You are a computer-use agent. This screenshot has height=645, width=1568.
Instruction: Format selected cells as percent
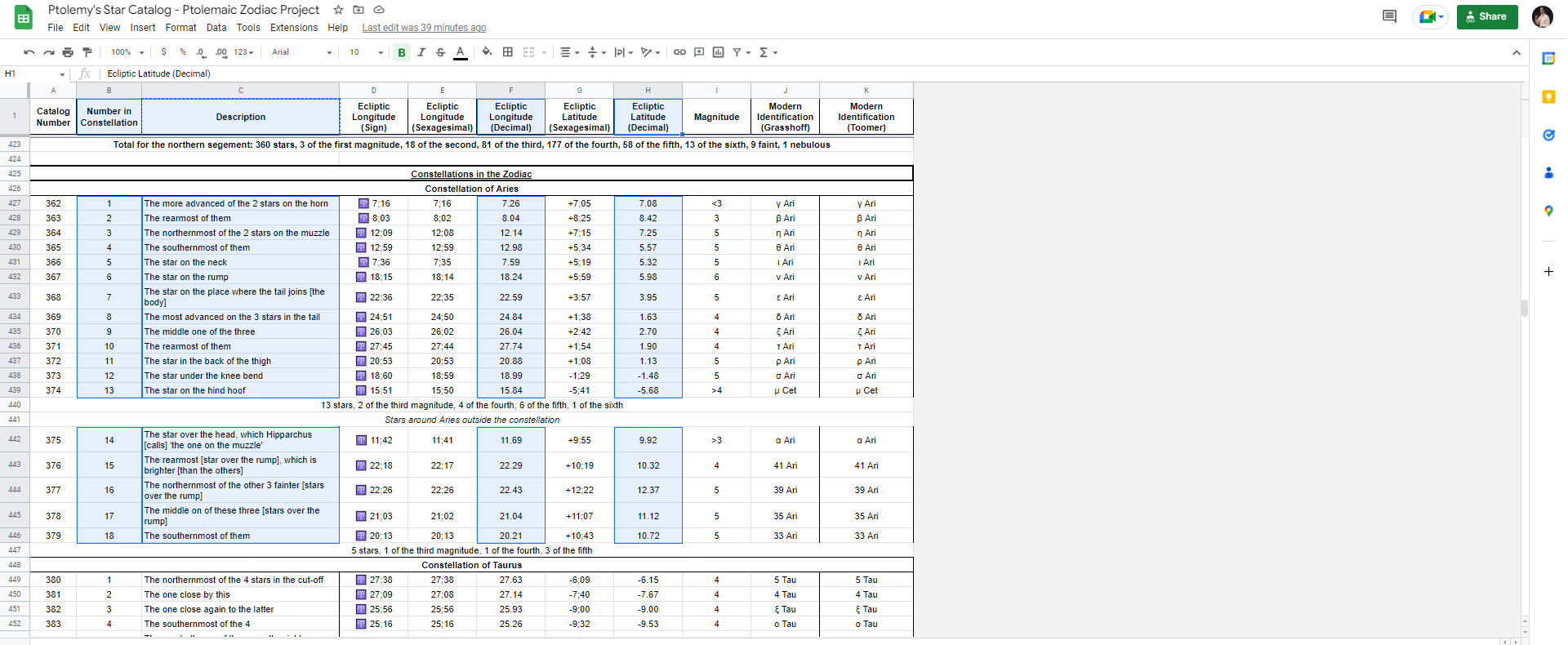[x=183, y=52]
